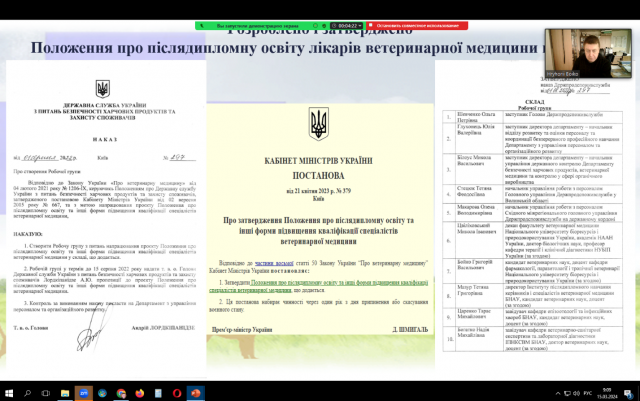Screen dimensions: 640x401
Task: Click the green screen-sharing status bar
Action: [257, 25]
